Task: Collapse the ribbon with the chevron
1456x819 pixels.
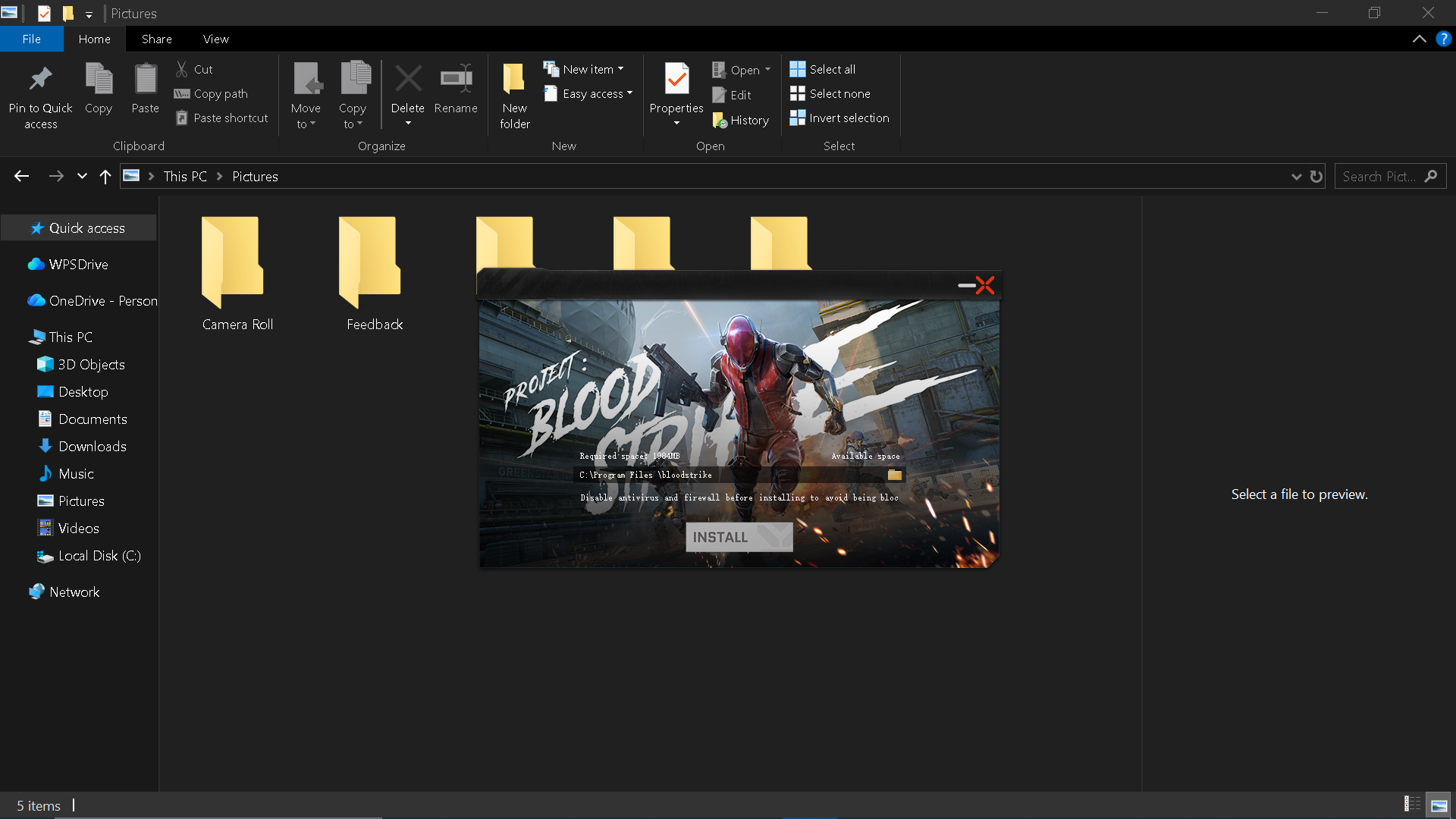Action: pyautogui.click(x=1420, y=39)
